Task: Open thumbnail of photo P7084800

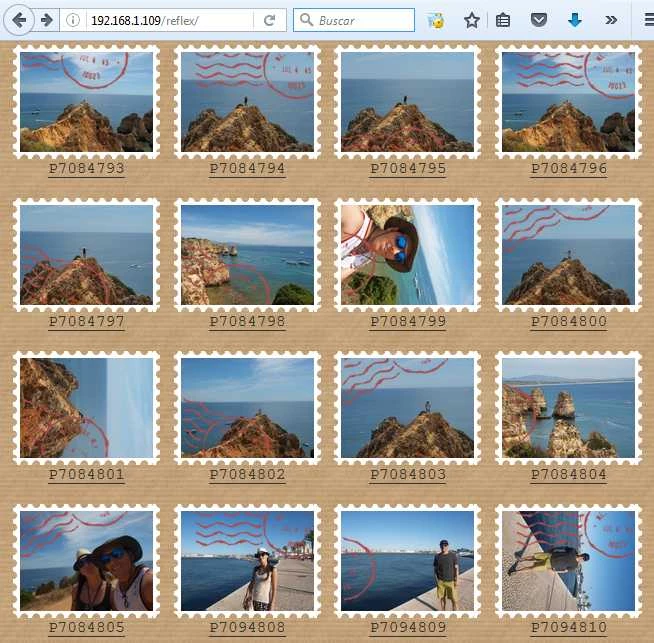Action: pos(568,255)
